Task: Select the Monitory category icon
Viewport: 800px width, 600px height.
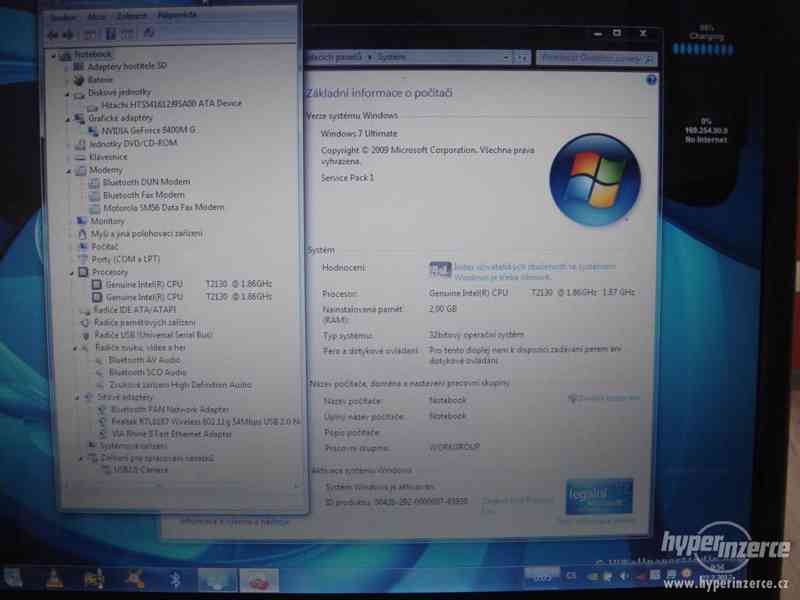Action: pos(82,221)
